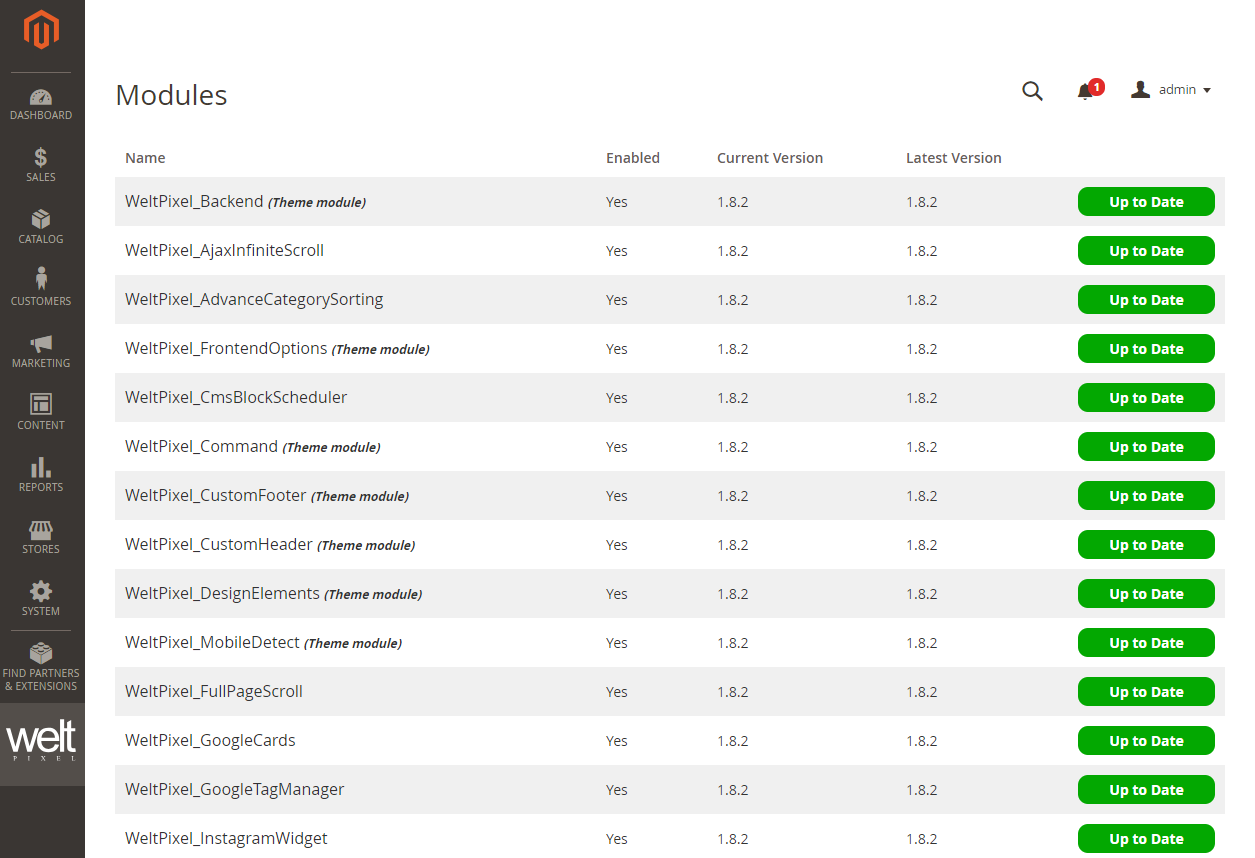
Task: Select the WeltPixel_GoogleCards module name
Action: 210,740
